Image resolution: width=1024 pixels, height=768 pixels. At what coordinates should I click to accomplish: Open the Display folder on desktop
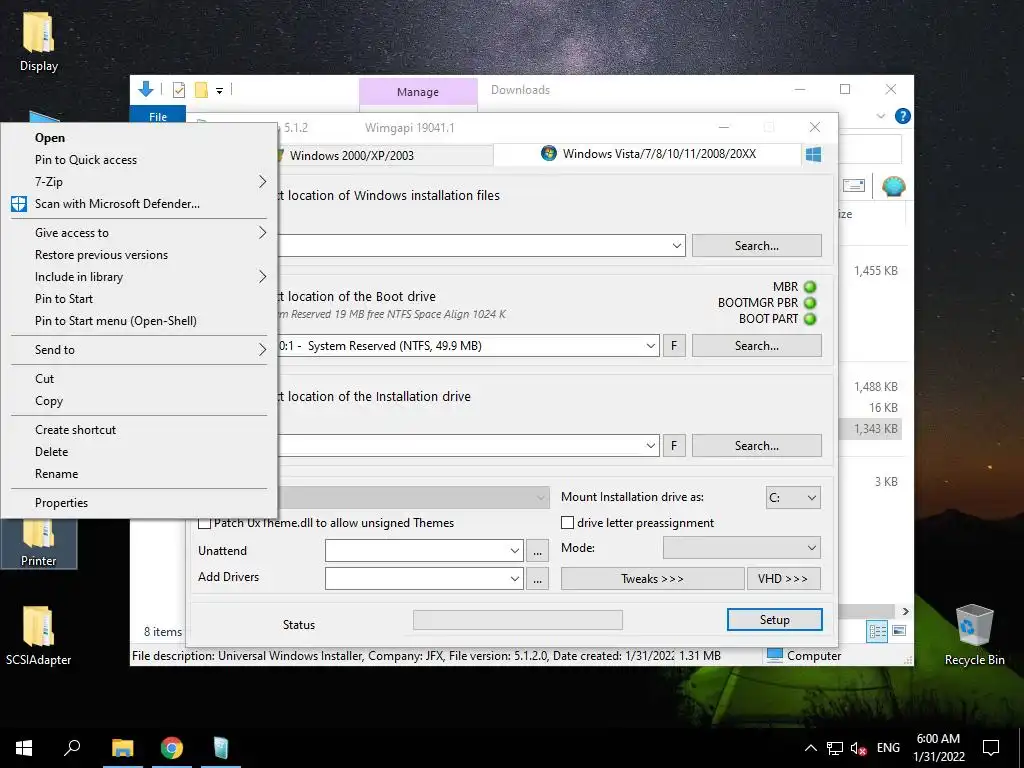coord(38,40)
